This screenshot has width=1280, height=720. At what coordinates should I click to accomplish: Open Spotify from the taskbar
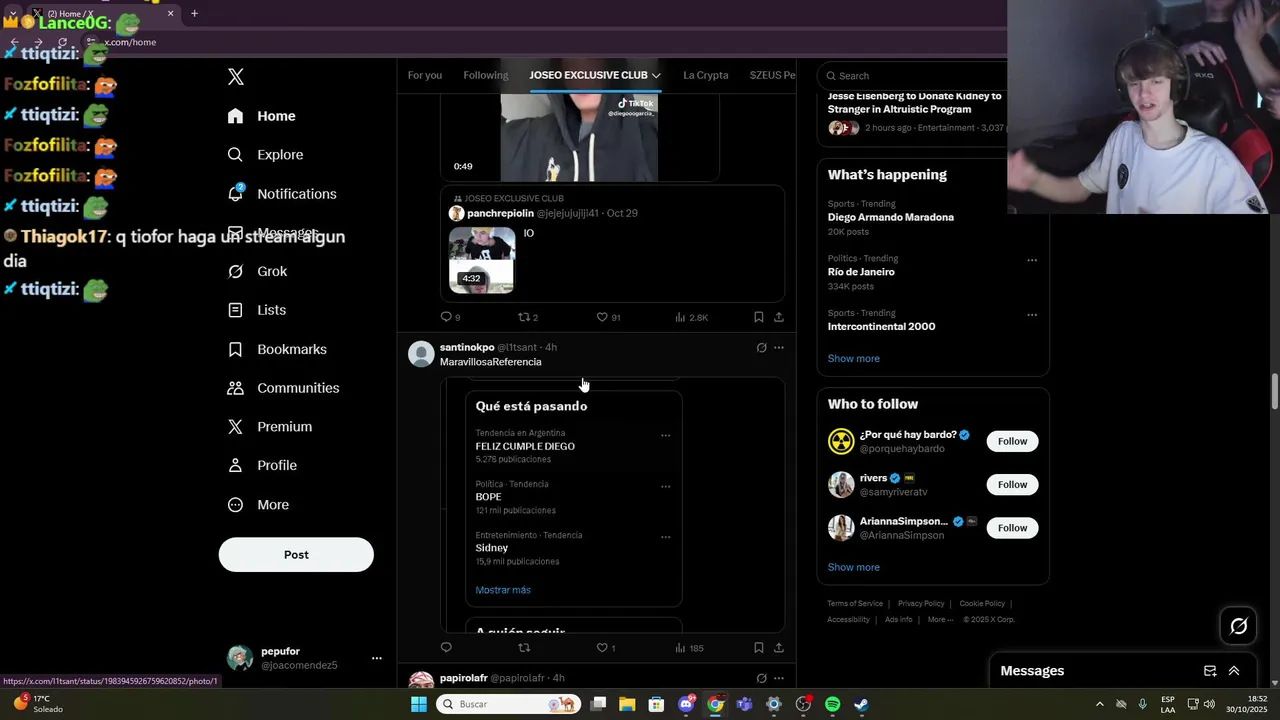click(832, 704)
